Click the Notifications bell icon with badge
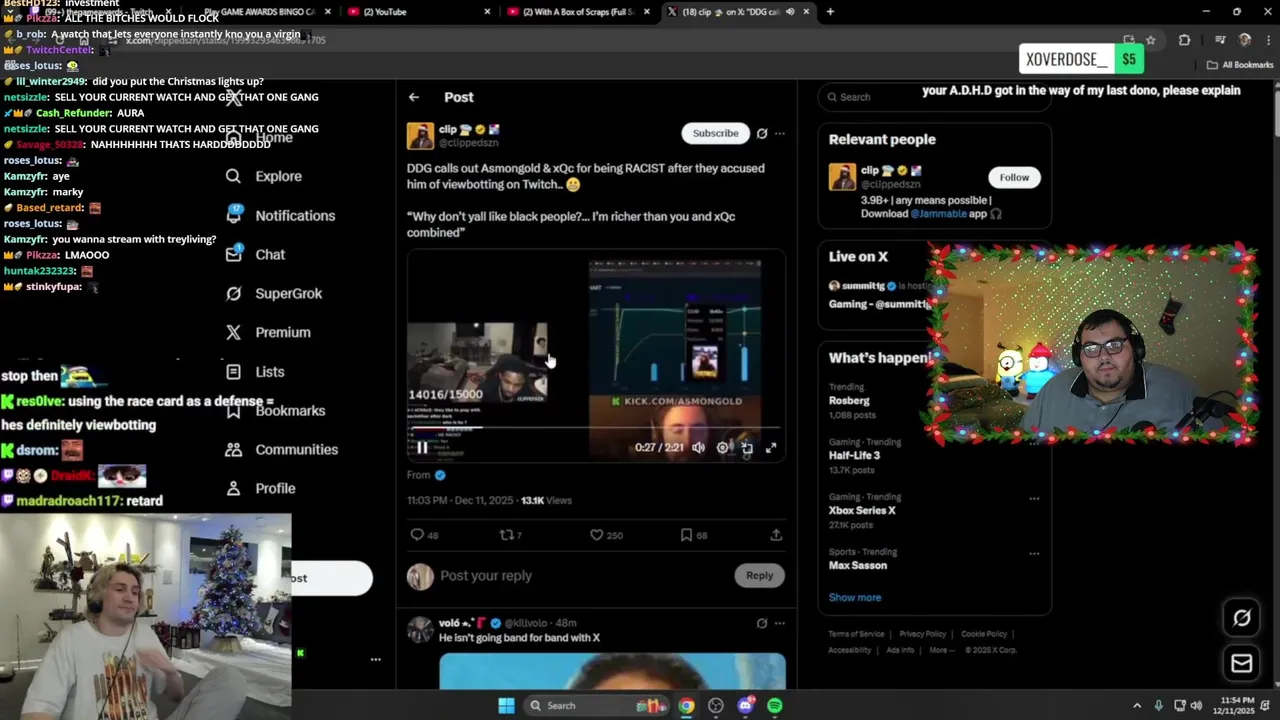 pos(234,214)
